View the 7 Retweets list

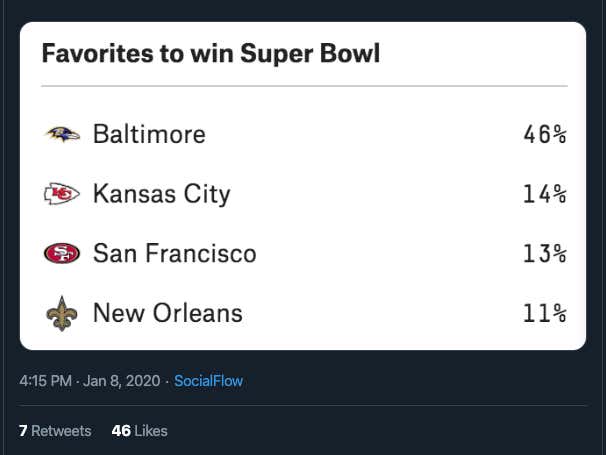click(55, 431)
